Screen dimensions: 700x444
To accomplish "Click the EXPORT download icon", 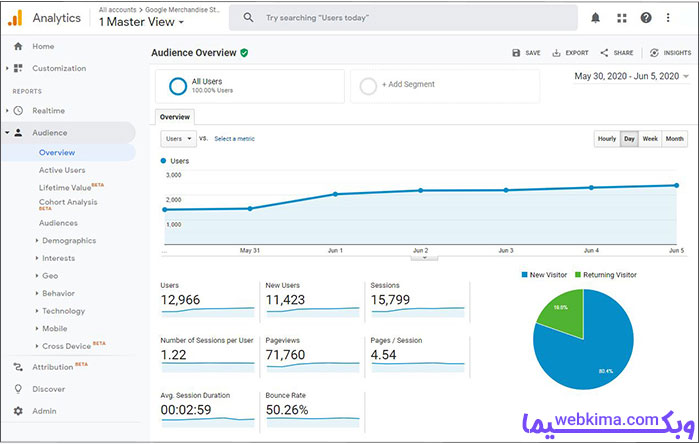I will (556, 53).
